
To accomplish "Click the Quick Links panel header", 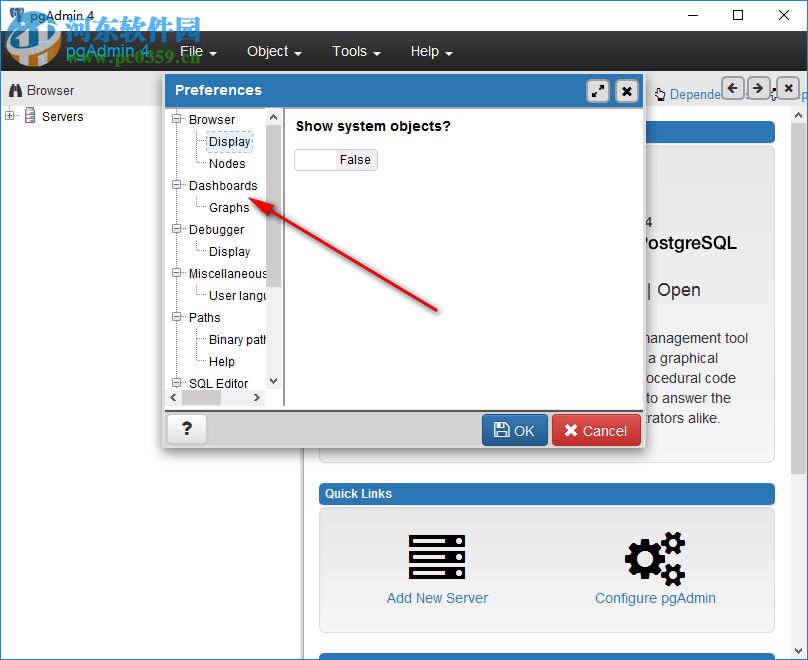I will point(547,494).
